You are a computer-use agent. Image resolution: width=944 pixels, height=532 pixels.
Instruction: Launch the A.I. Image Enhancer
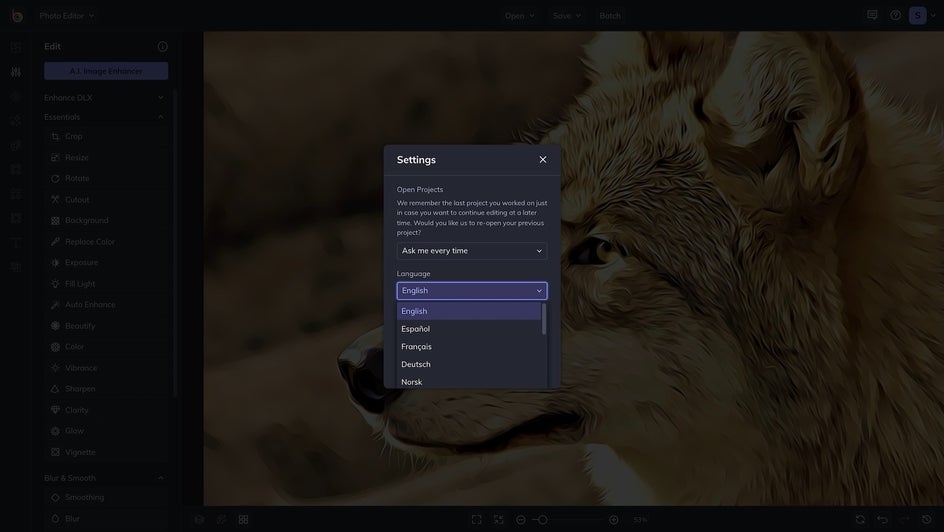[106, 71]
